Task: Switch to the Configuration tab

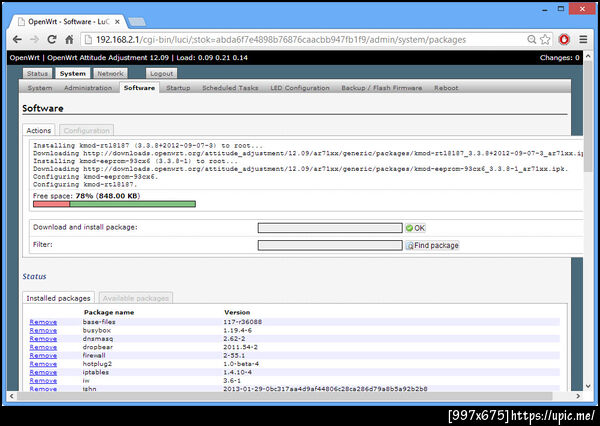Action: pyautogui.click(x=86, y=131)
